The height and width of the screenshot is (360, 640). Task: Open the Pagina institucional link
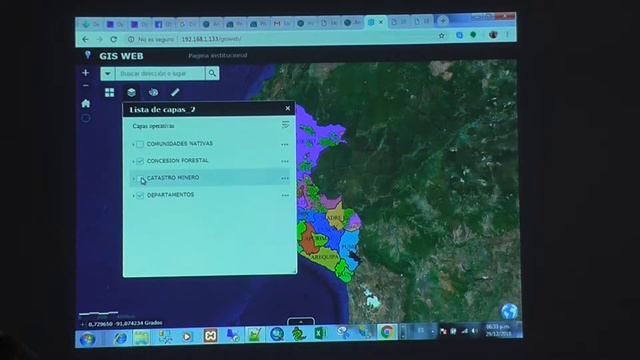click(x=218, y=55)
